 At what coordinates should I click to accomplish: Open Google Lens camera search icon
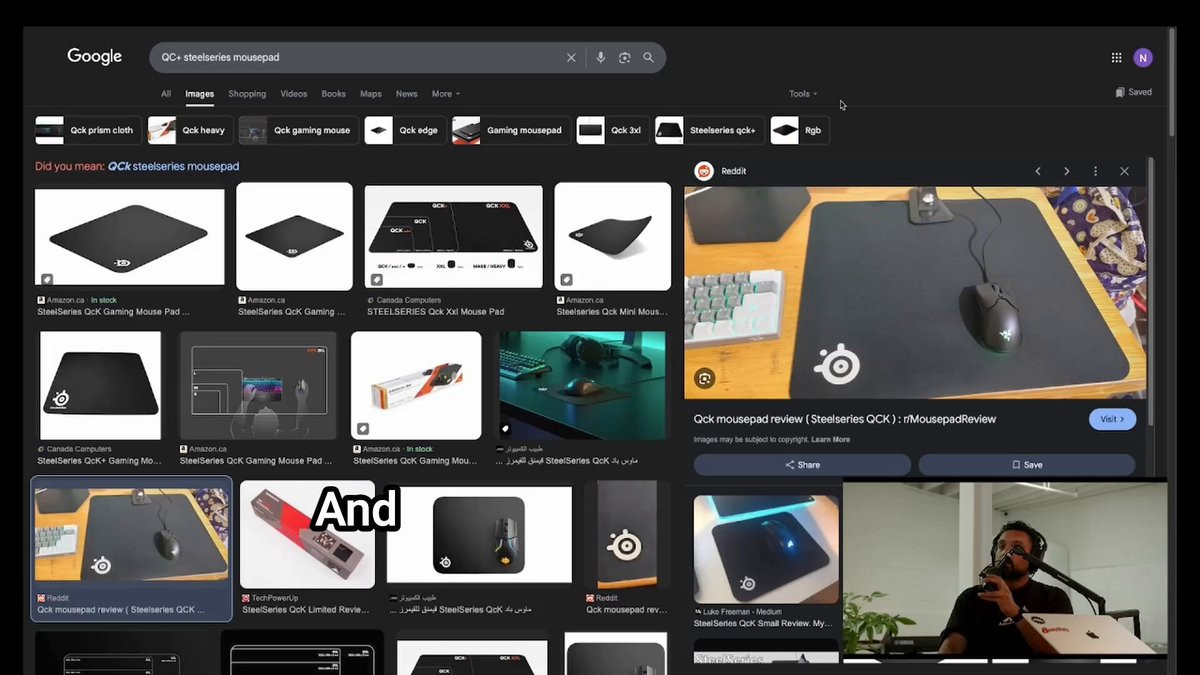[x=624, y=58]
